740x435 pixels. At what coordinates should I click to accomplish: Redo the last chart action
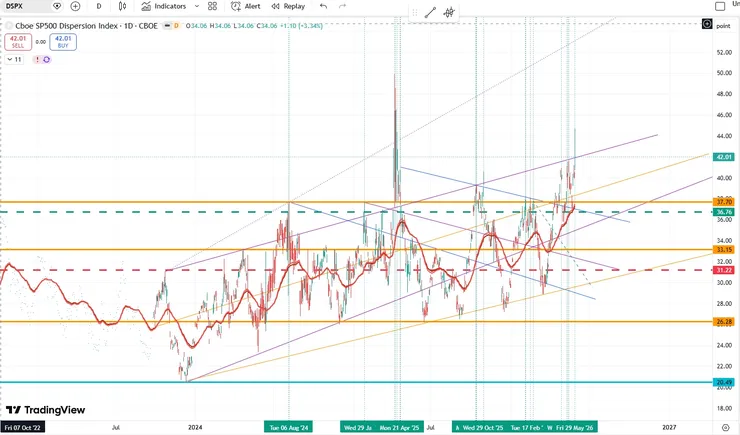[343, 6]
